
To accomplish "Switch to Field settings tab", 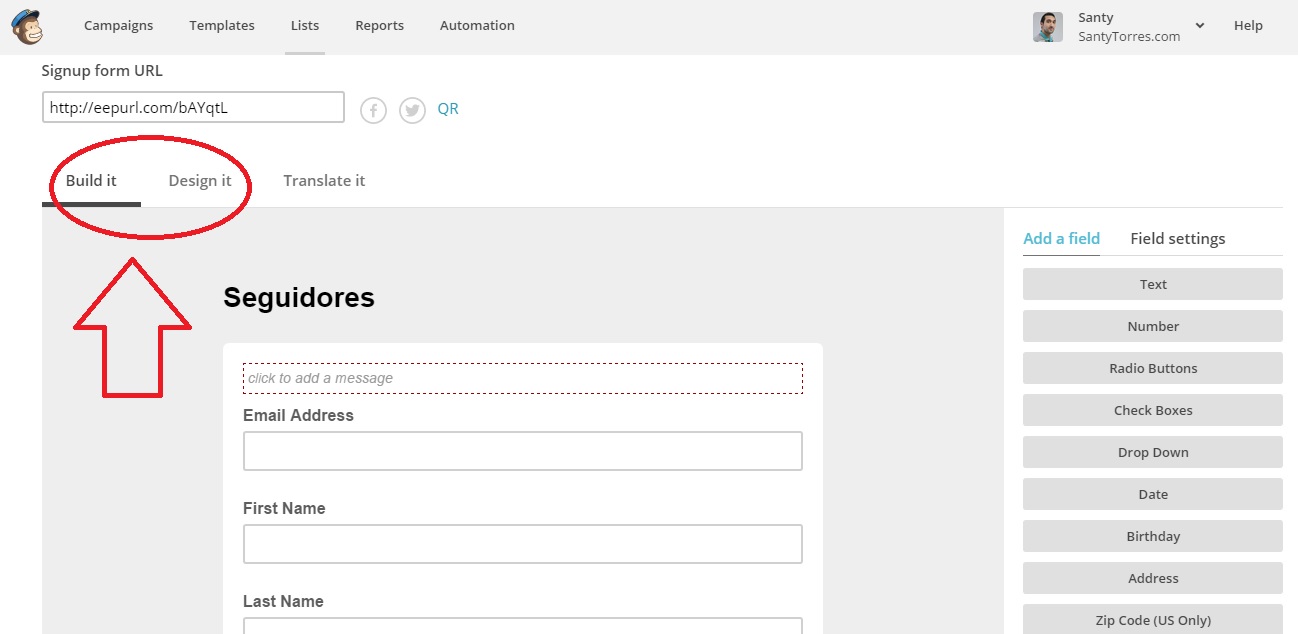I will (1177, 239).
